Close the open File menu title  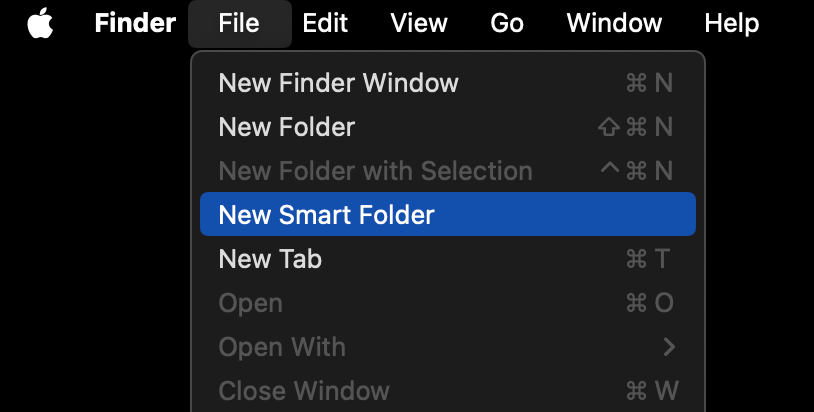[x=239, y=23]
